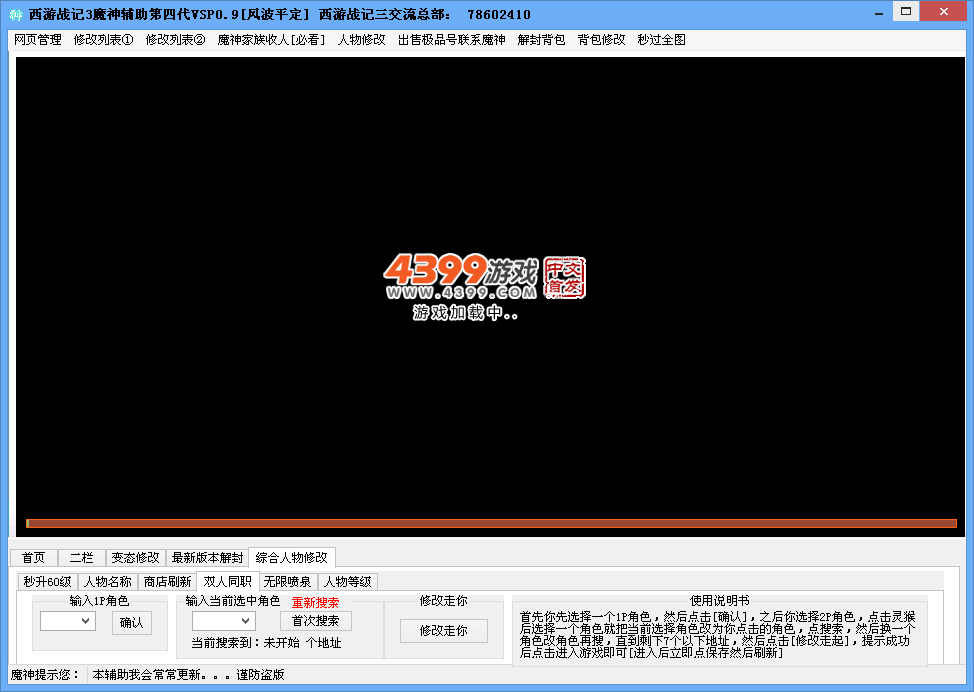This screenshot has width=974, height=692.
Task: Switch to the 秒升60级 sub-tab
Action: pos(47,582)
